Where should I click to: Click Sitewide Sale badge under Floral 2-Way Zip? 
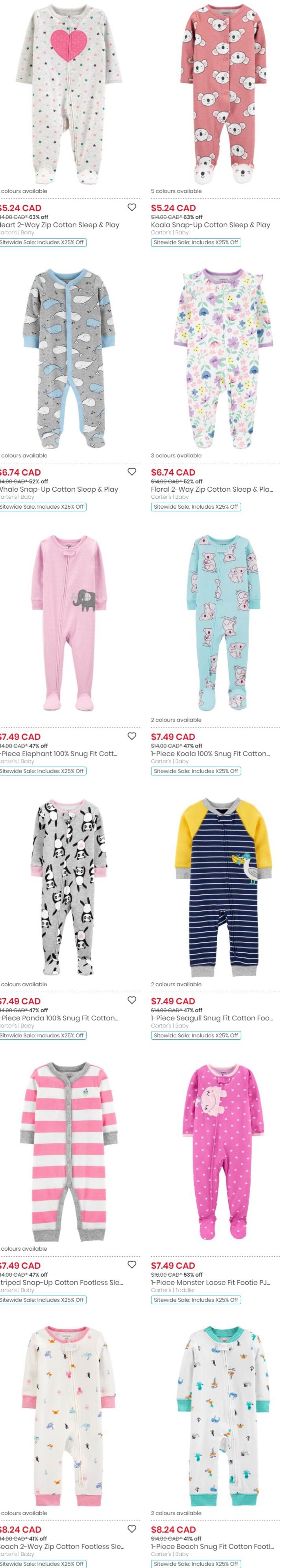tap(196, 506)
